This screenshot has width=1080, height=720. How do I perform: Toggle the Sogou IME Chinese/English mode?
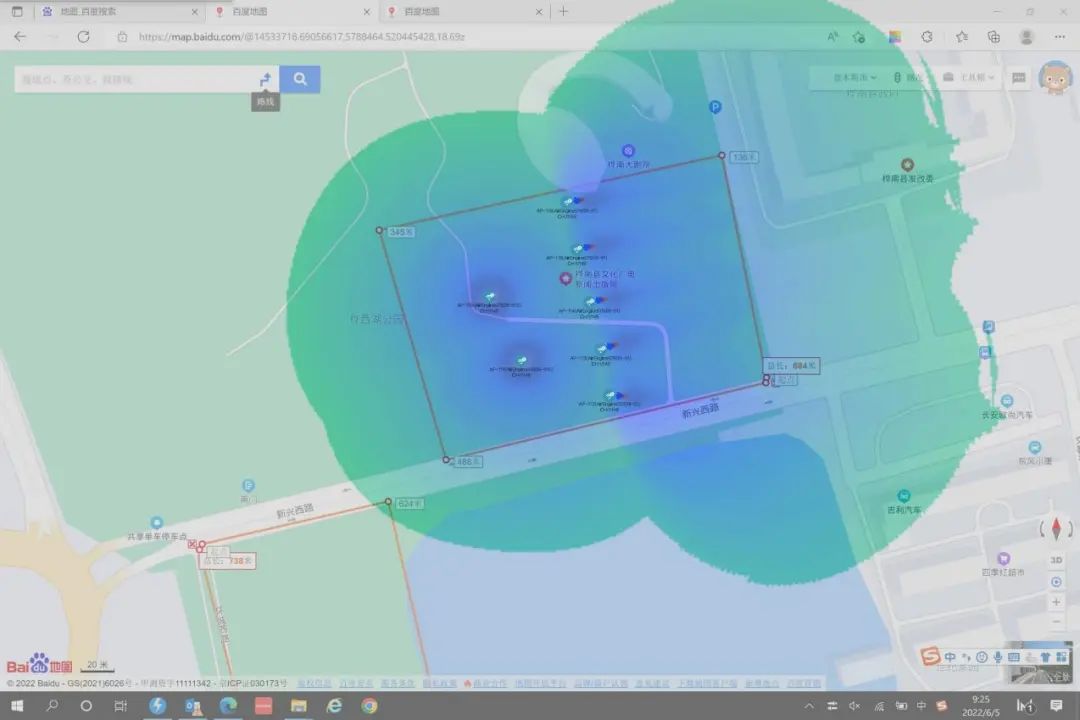[x=949, y=657]
